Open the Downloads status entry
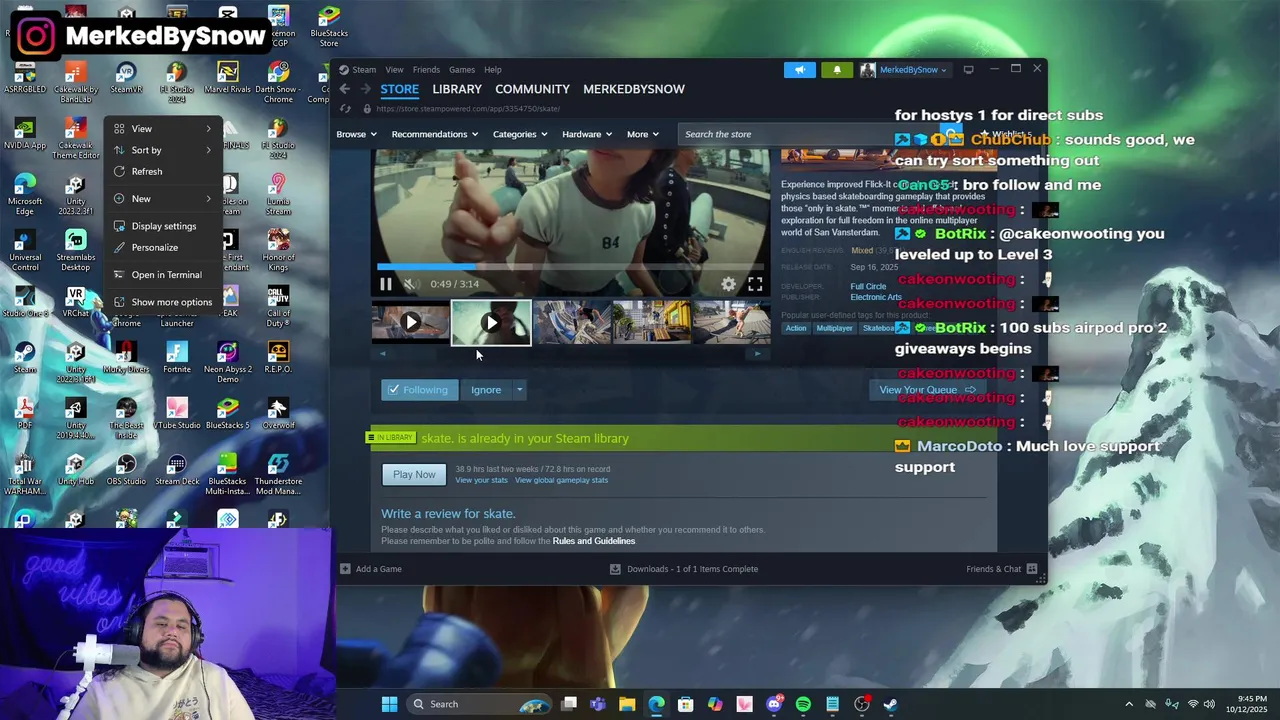Viewport: 1280px width, 720px height. pos(684,569)
